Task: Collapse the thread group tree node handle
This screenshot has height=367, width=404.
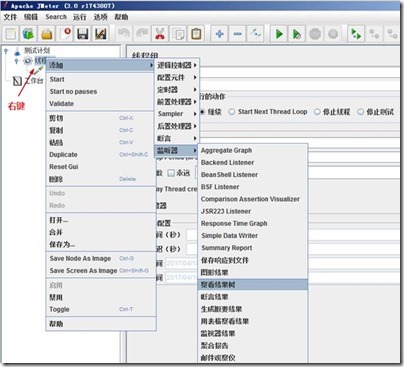Action: tap(17, 61)
